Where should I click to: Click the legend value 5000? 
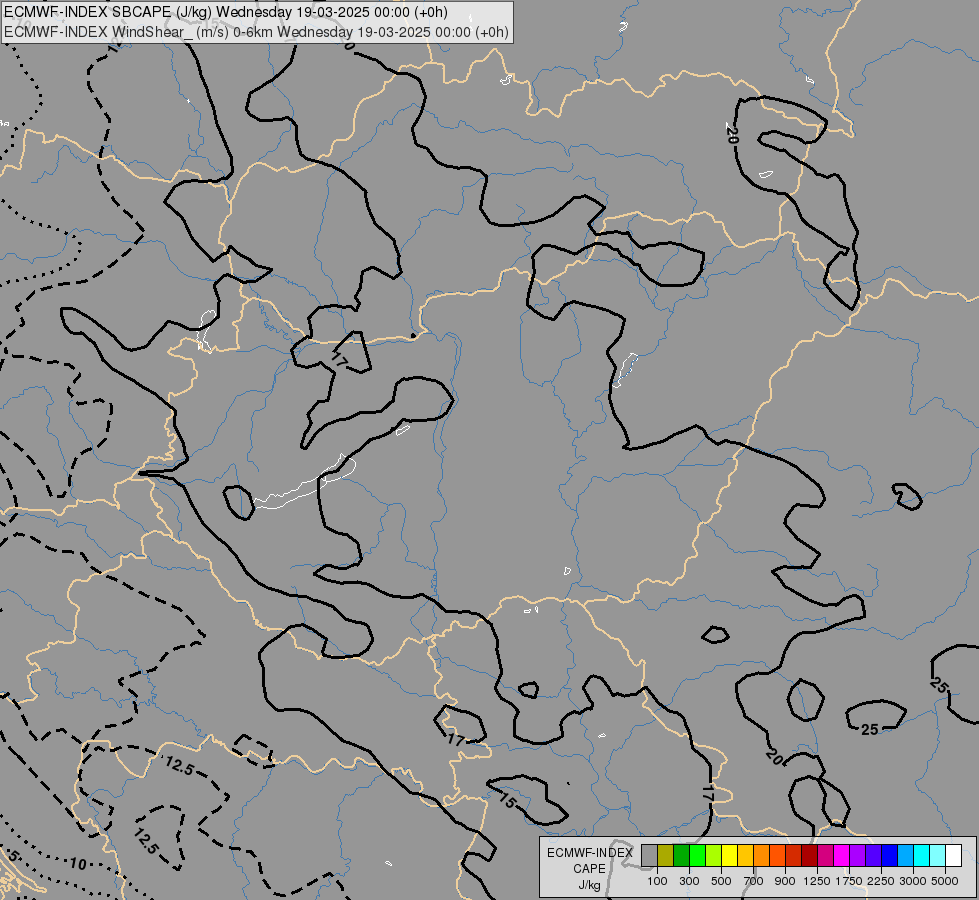pyautogui.click(x=945, y=881)
